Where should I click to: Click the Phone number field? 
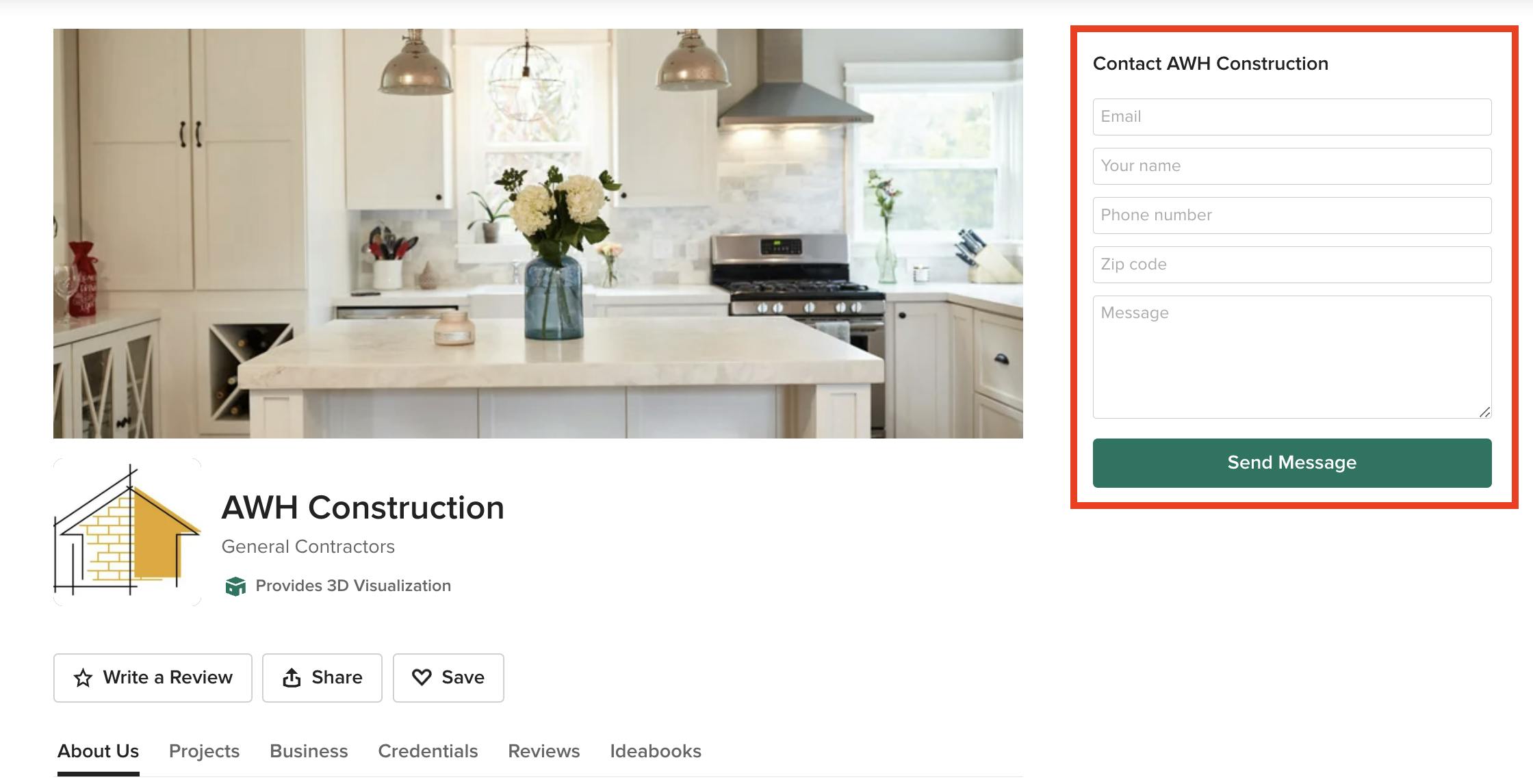[x=1292, y=215]
